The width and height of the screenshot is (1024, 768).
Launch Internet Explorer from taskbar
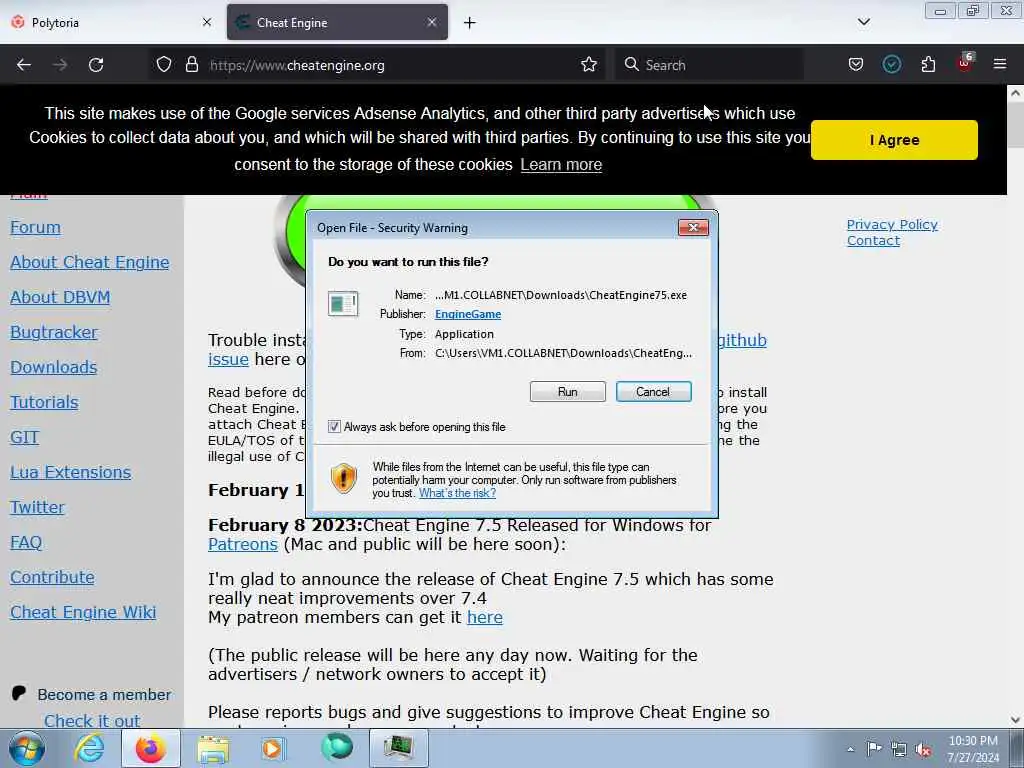[x=89, y=748]
